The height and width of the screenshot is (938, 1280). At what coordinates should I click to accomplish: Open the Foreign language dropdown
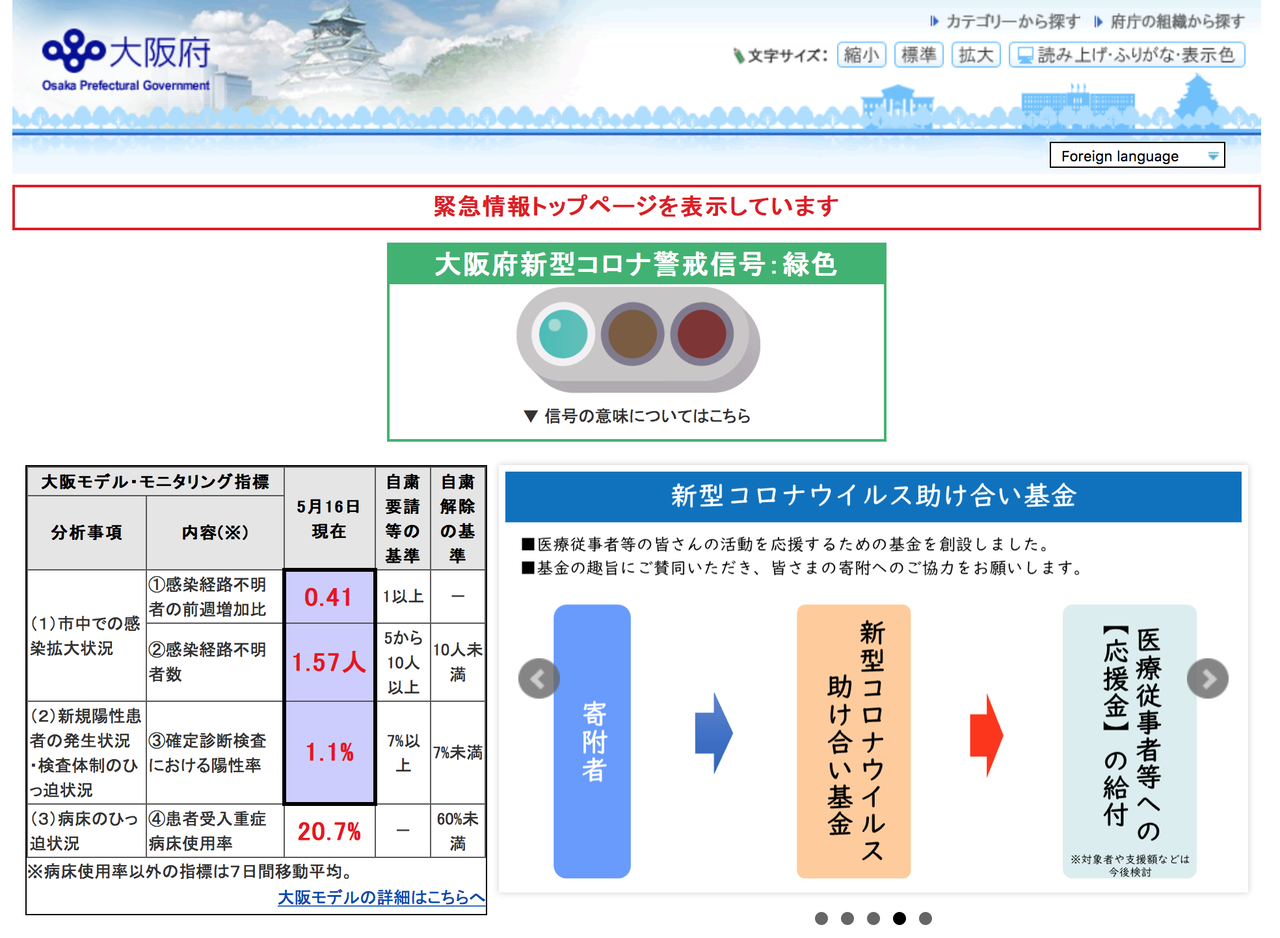1137,156
